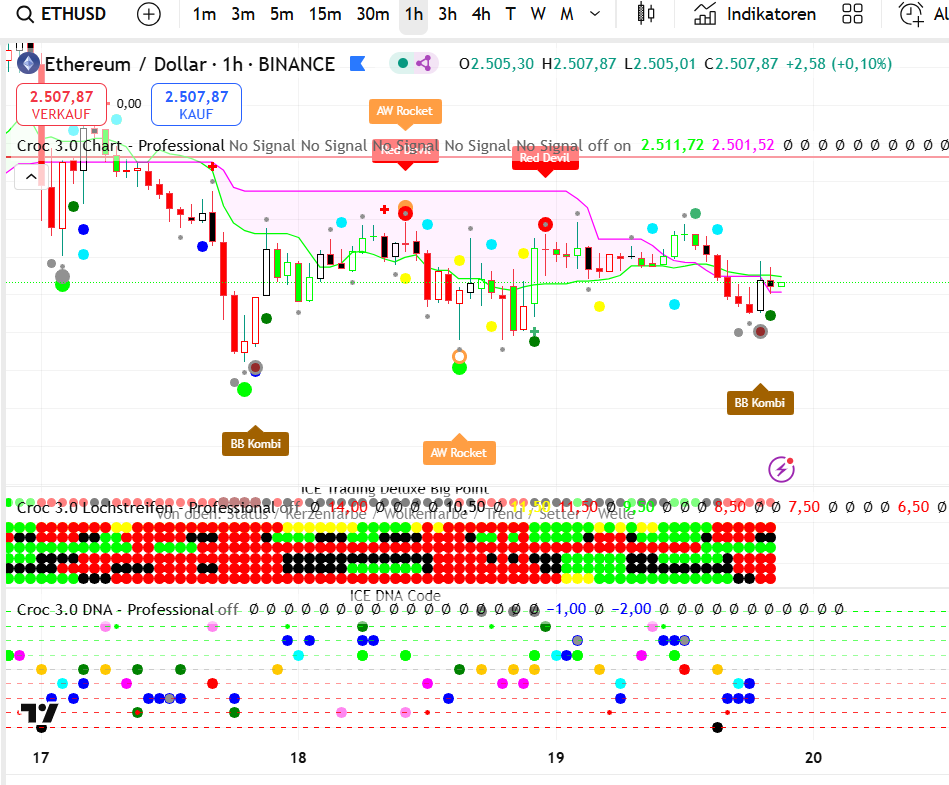The image size is (949, 785).
Task: Toggle the market status share pill
Action: pyautogui.click(x=414, y=63)
